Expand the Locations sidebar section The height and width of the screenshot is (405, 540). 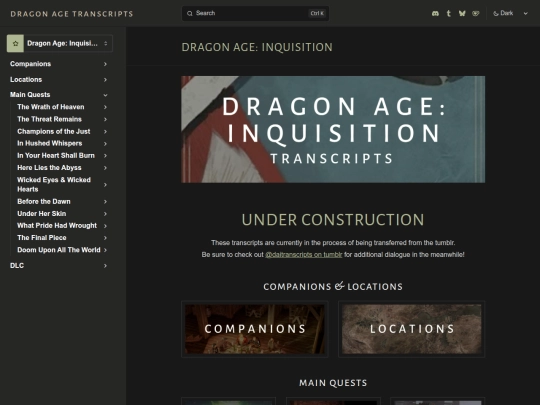105,80
